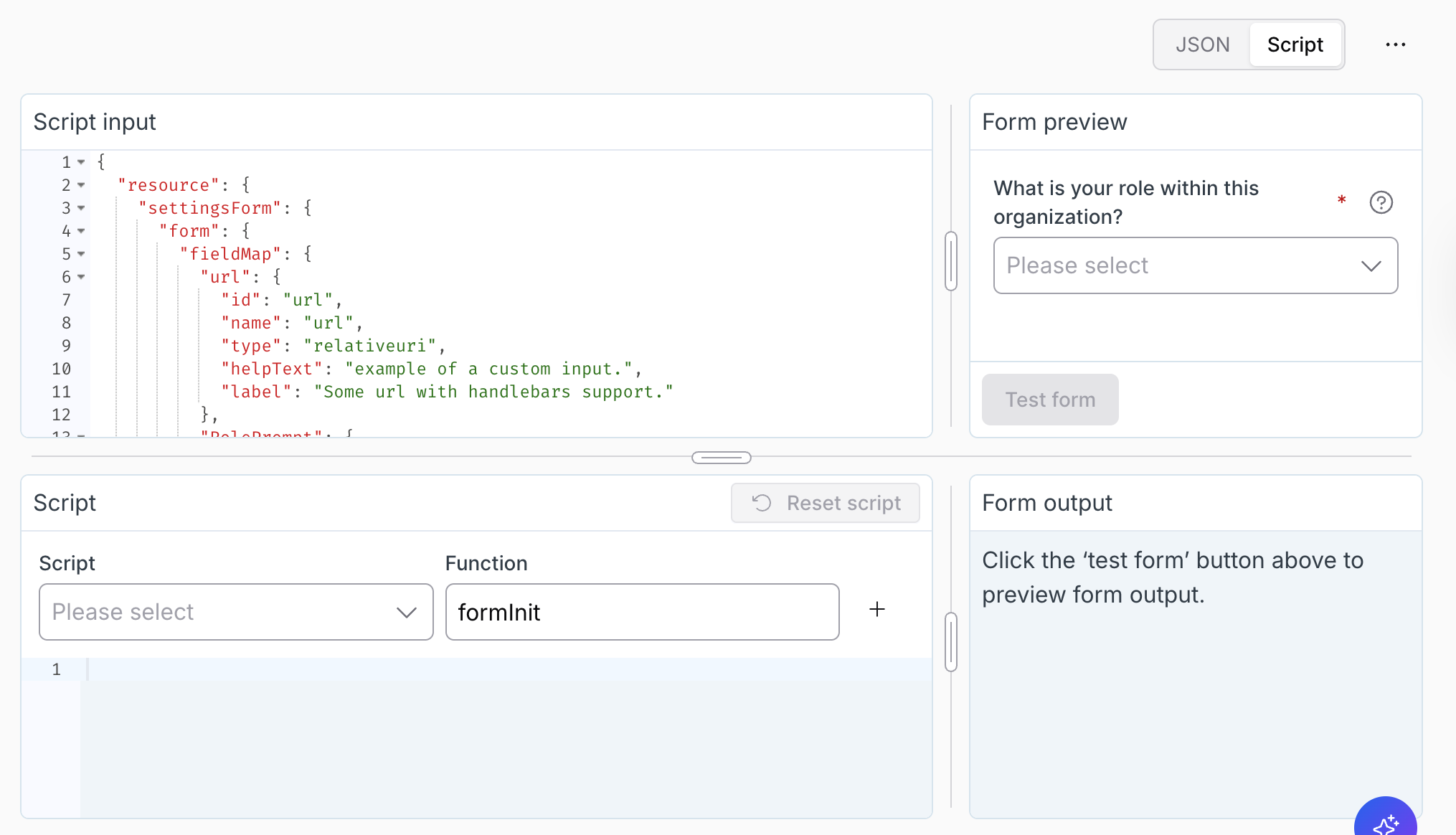Collapse the "url" fold arrow on line 6

[81, 277]
